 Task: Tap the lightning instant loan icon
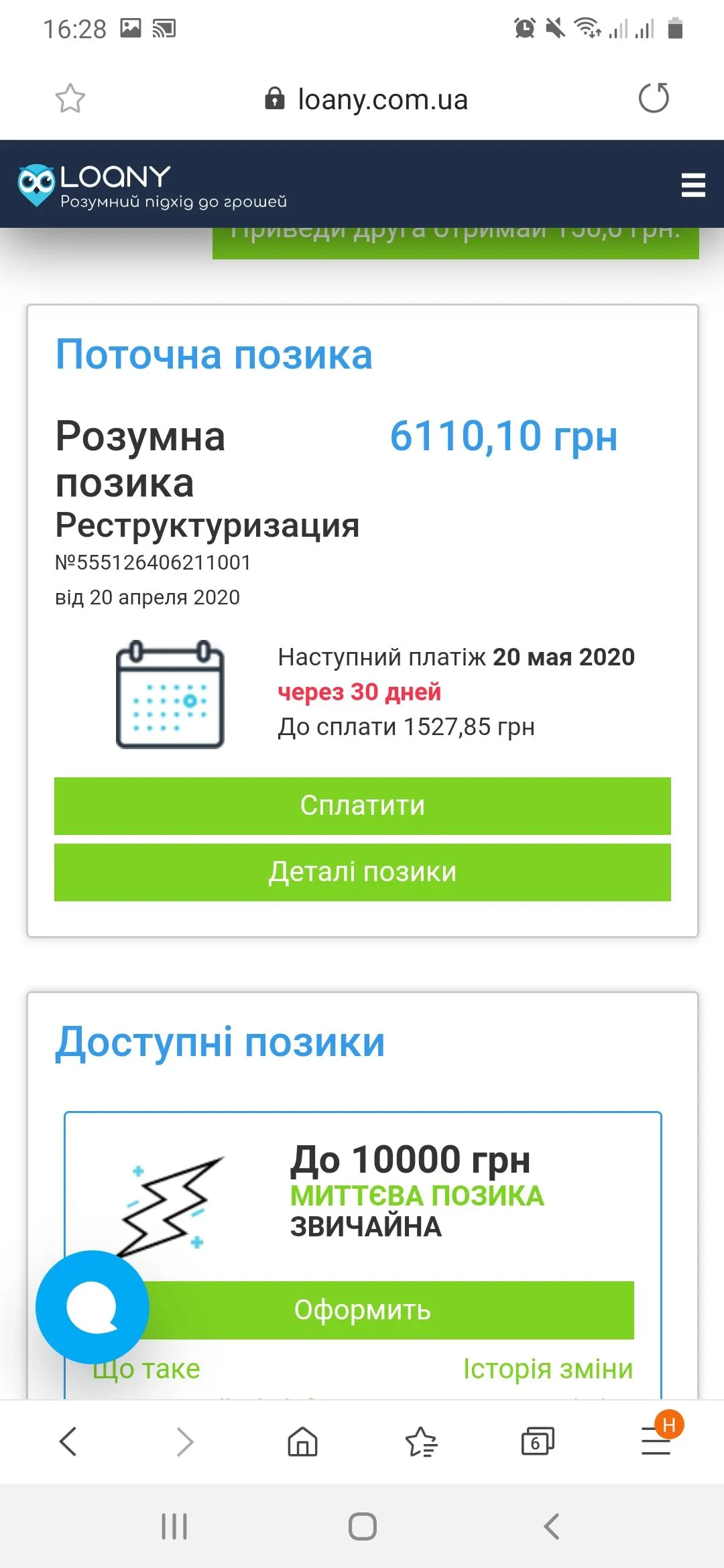(173, 1204)
